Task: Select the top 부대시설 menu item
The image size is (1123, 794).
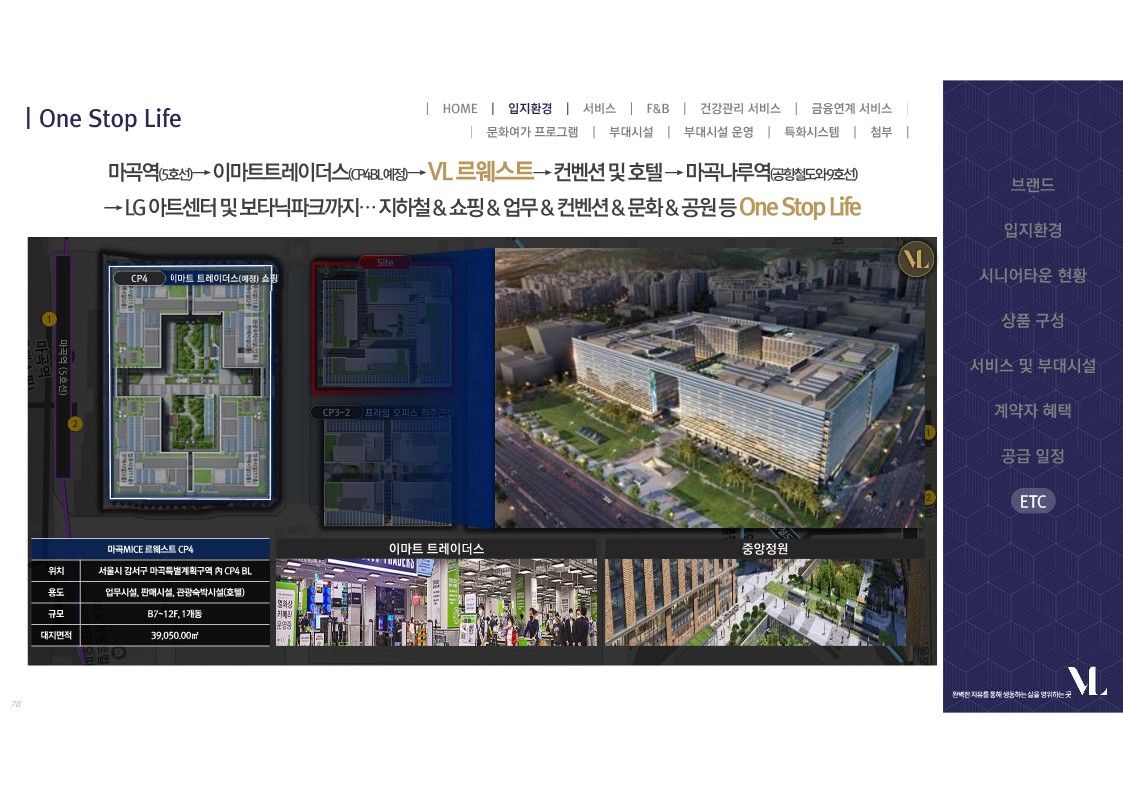Action: (631, 132)
